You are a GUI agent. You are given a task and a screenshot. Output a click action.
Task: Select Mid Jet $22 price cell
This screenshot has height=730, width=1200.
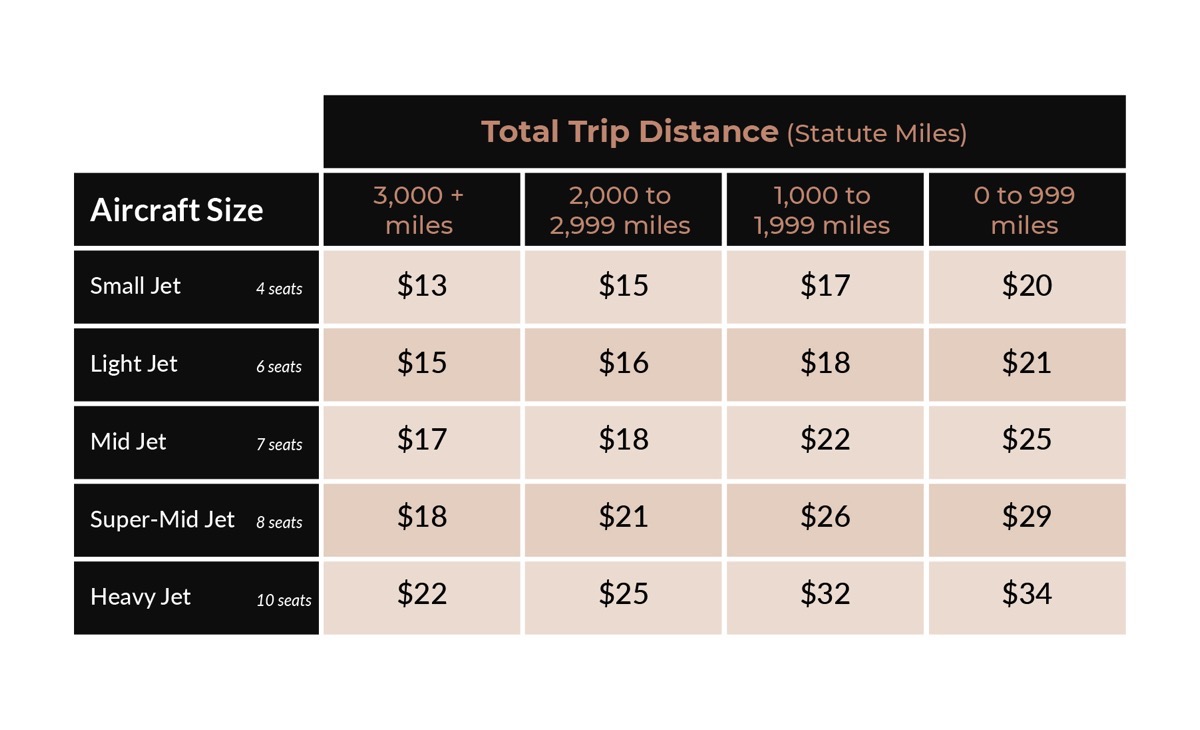coord(825,442)
